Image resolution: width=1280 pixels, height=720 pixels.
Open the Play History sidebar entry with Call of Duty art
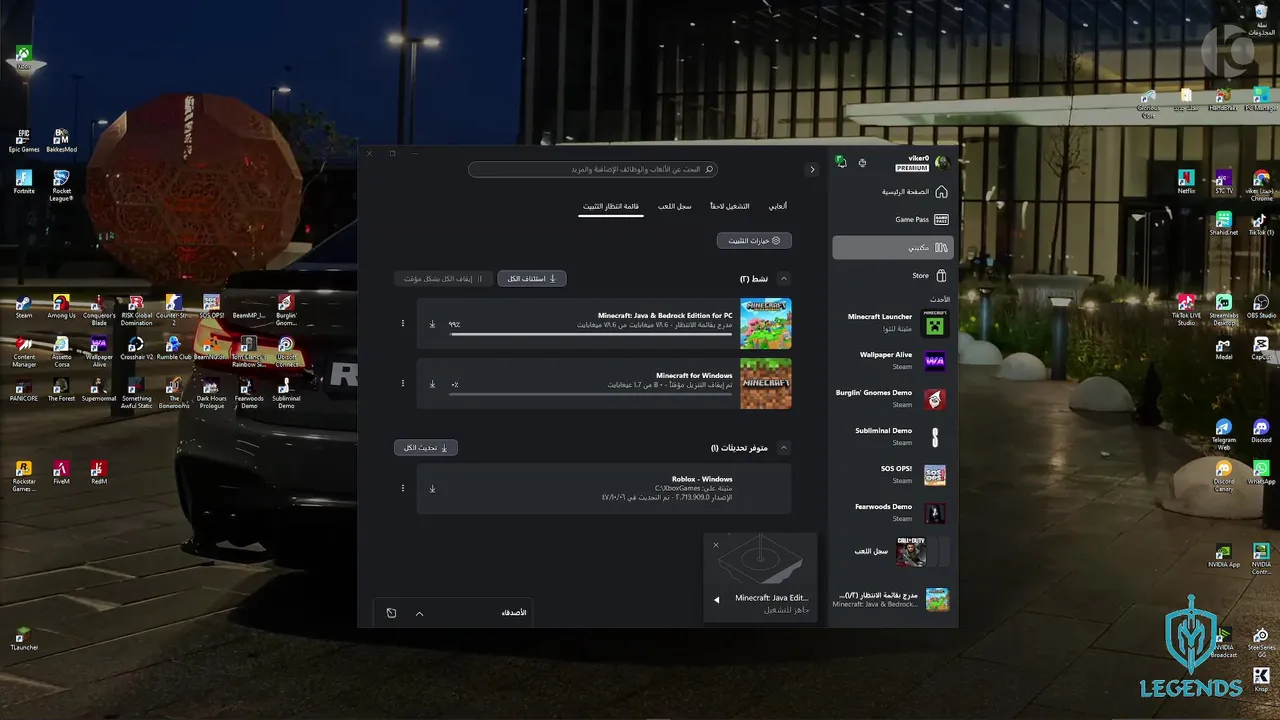892,551
